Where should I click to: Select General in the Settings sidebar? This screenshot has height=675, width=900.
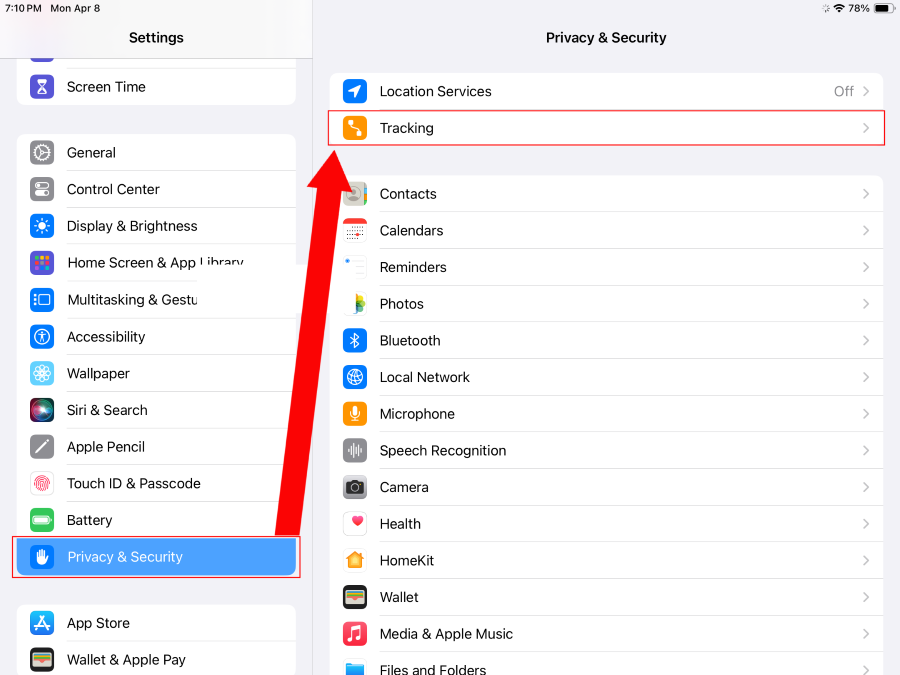click(x=91, y=153)
